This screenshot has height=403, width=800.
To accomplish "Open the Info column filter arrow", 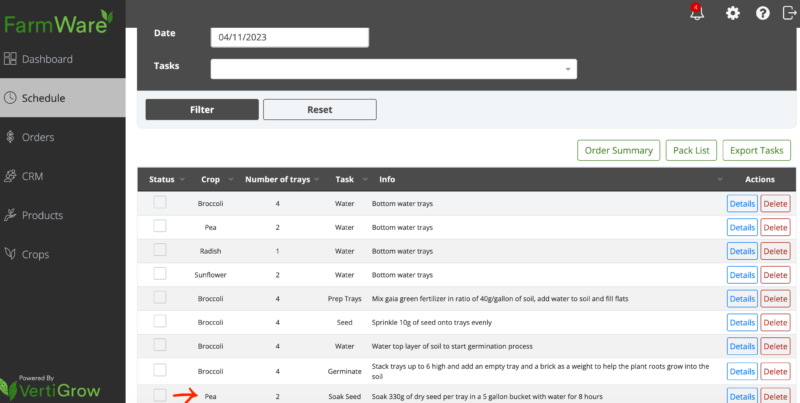I will coord(720,180).
